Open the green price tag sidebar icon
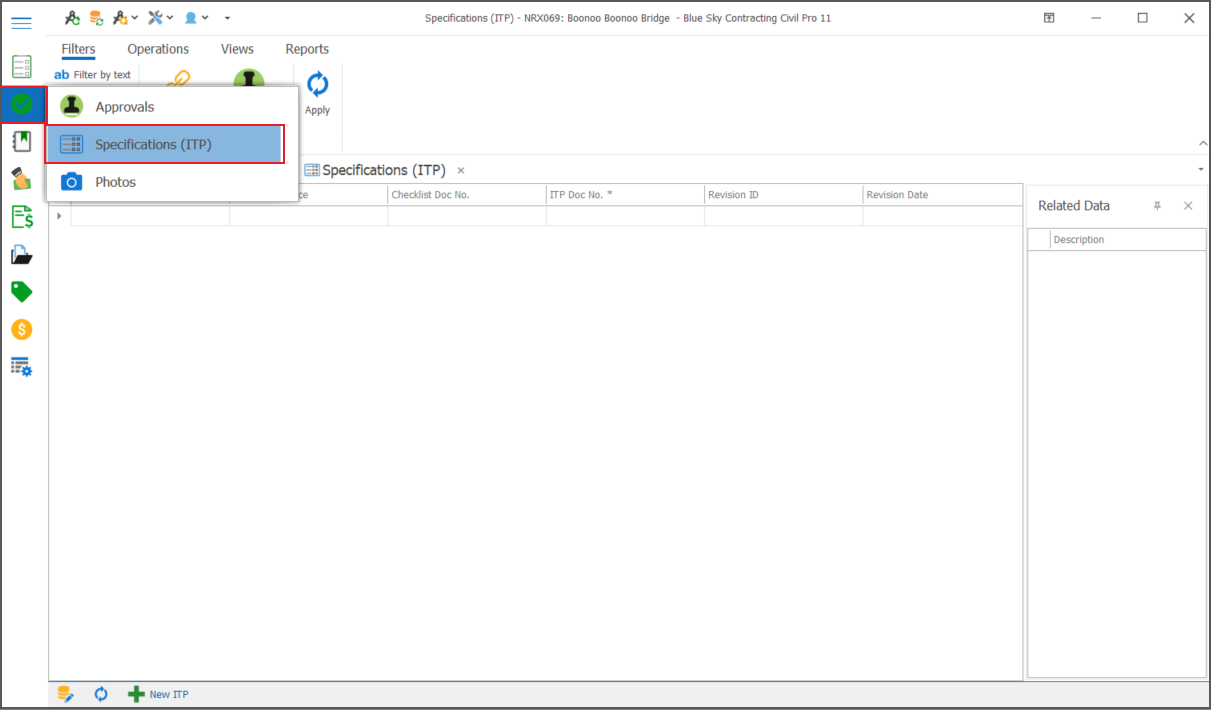 [22, 291]
